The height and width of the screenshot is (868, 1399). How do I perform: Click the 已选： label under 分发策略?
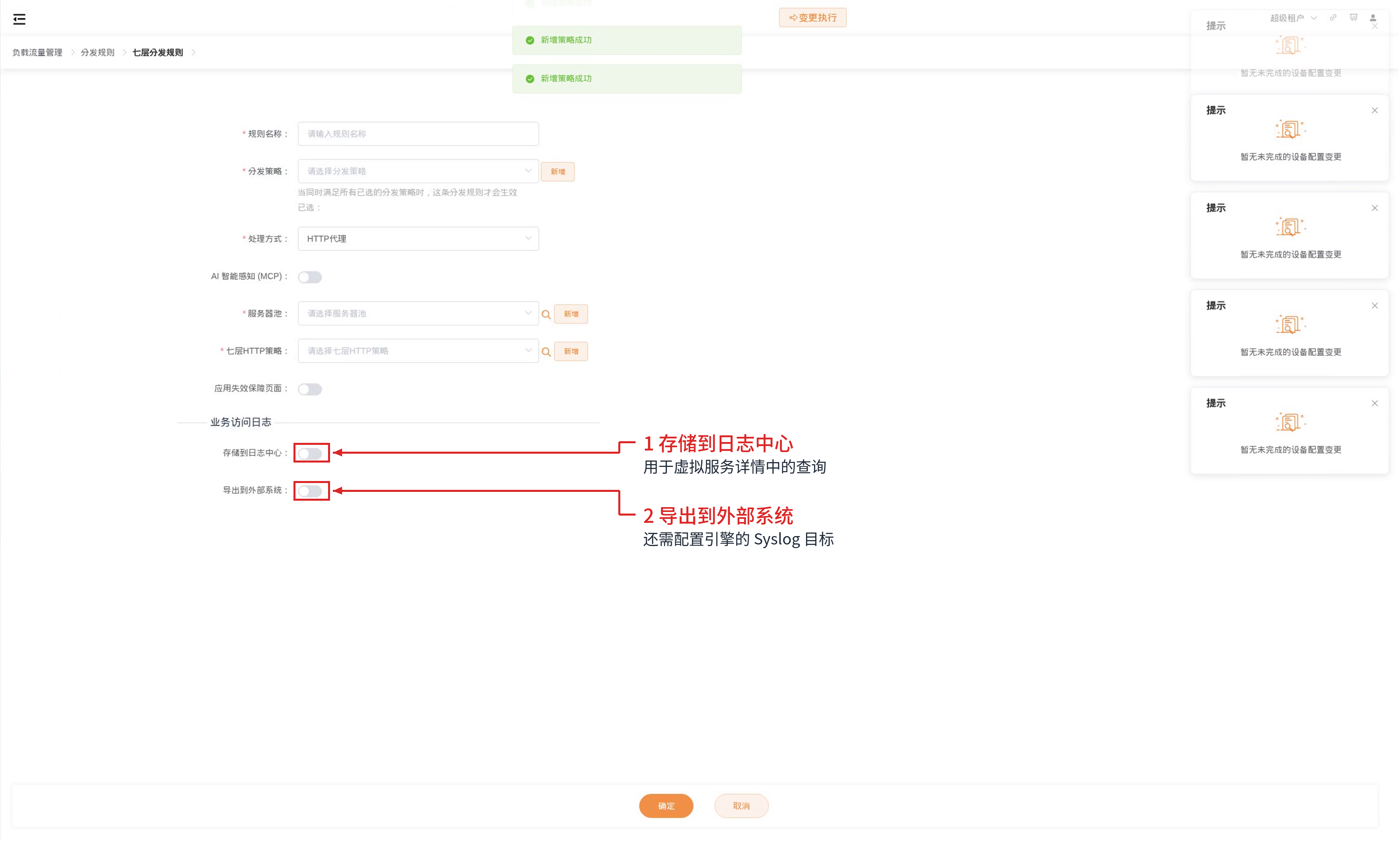[310, 208]
